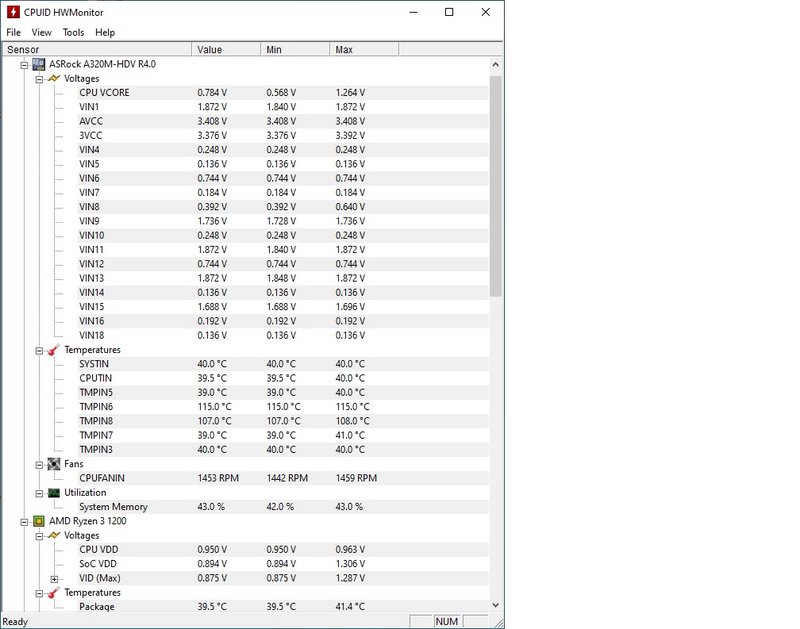This screenshot has height=629, width=800.
Task: Collapse the Ryzen Voltages group
Action: 39,536
